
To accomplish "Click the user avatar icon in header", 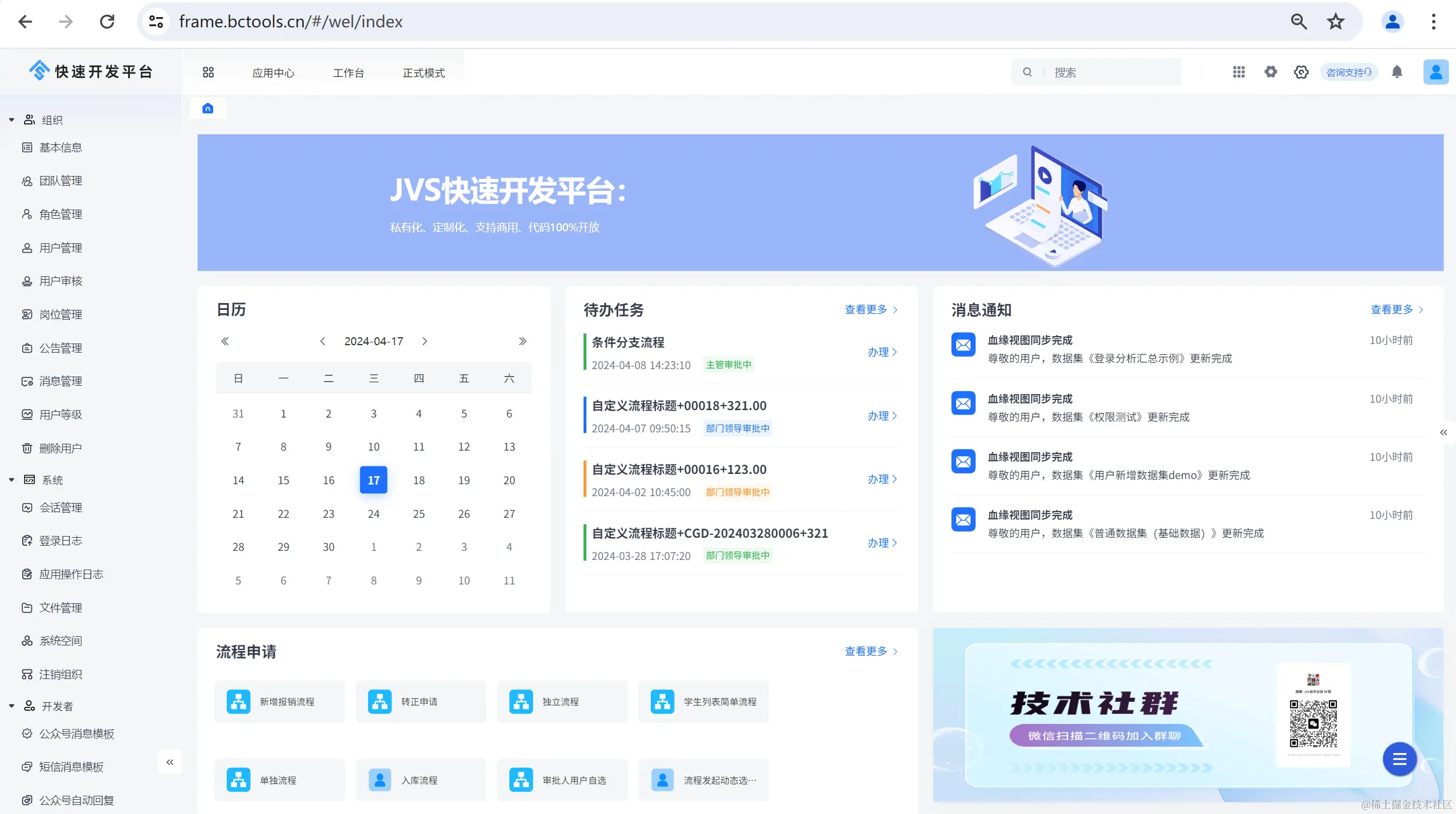I will (x=1435, y=72).
